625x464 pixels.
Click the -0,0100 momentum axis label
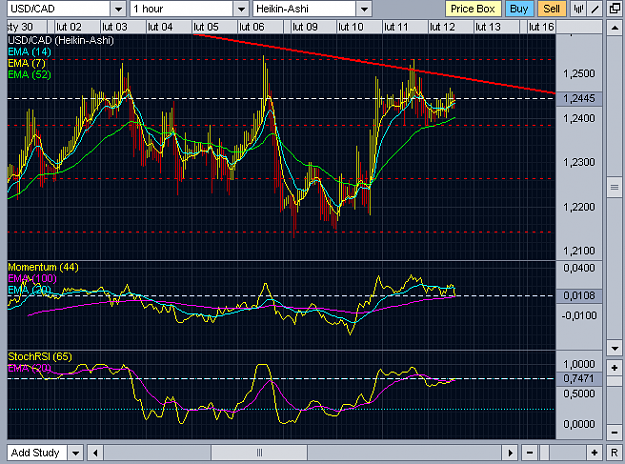click(x=579, y=316)
